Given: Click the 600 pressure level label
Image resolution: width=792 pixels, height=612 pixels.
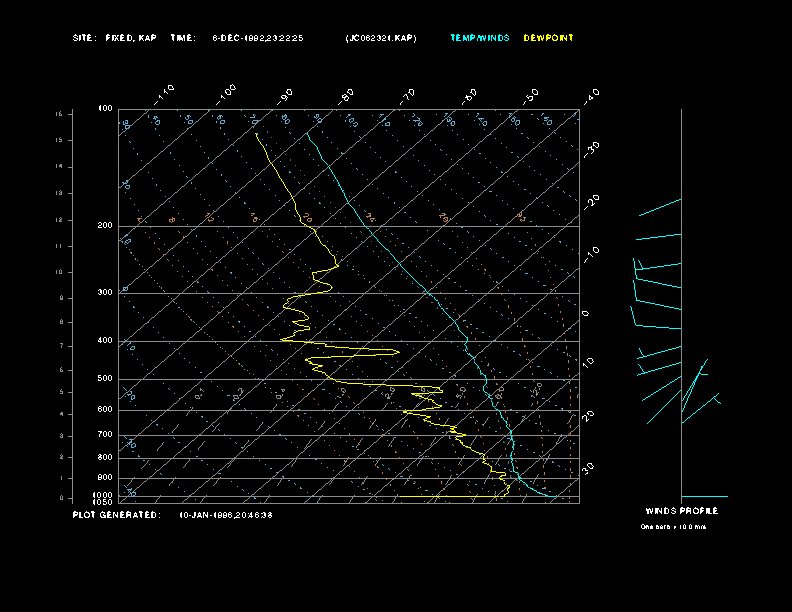Looking at the screenshot, I should (105, 410).
